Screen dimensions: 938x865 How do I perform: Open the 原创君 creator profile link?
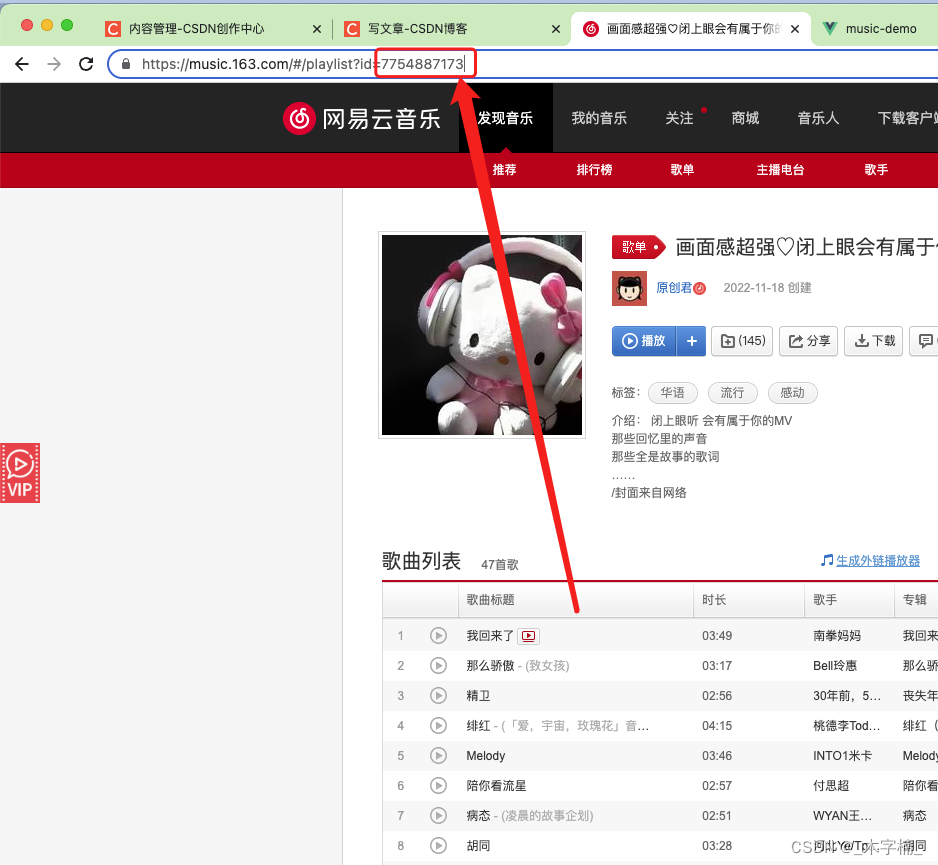pyautogui.click(x=674, y=288)
